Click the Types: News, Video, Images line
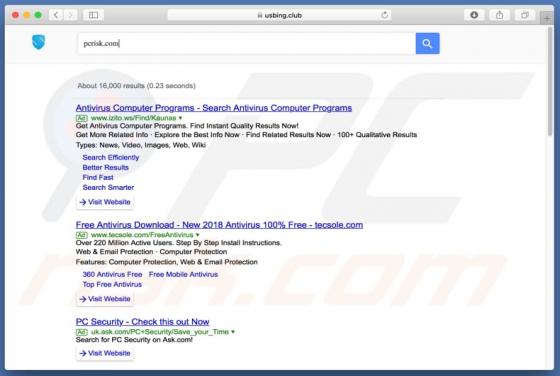Viewport: 560px width, 376px height. click(141, 145)
